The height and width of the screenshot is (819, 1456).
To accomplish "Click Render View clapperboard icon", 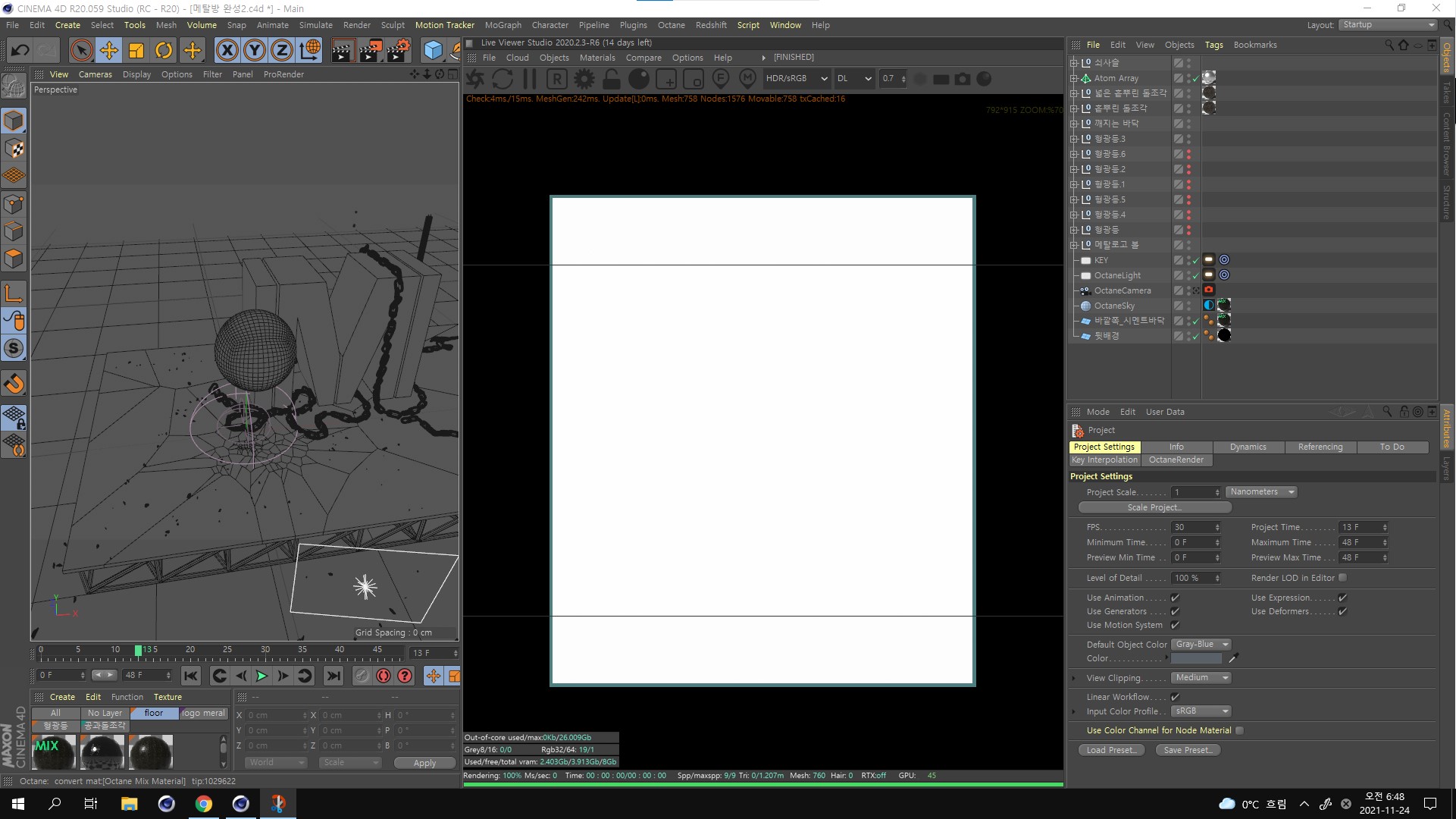I will pos(342,51).
